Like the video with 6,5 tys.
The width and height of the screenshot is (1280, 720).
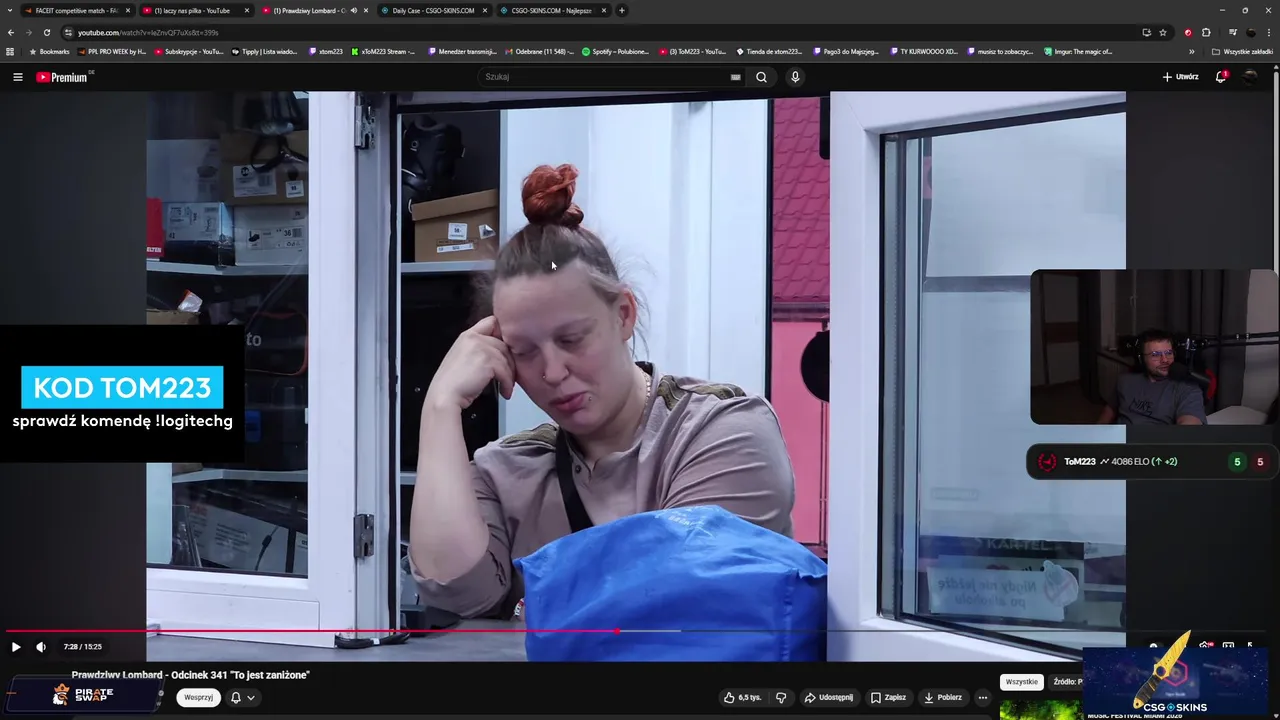(742, 697)
